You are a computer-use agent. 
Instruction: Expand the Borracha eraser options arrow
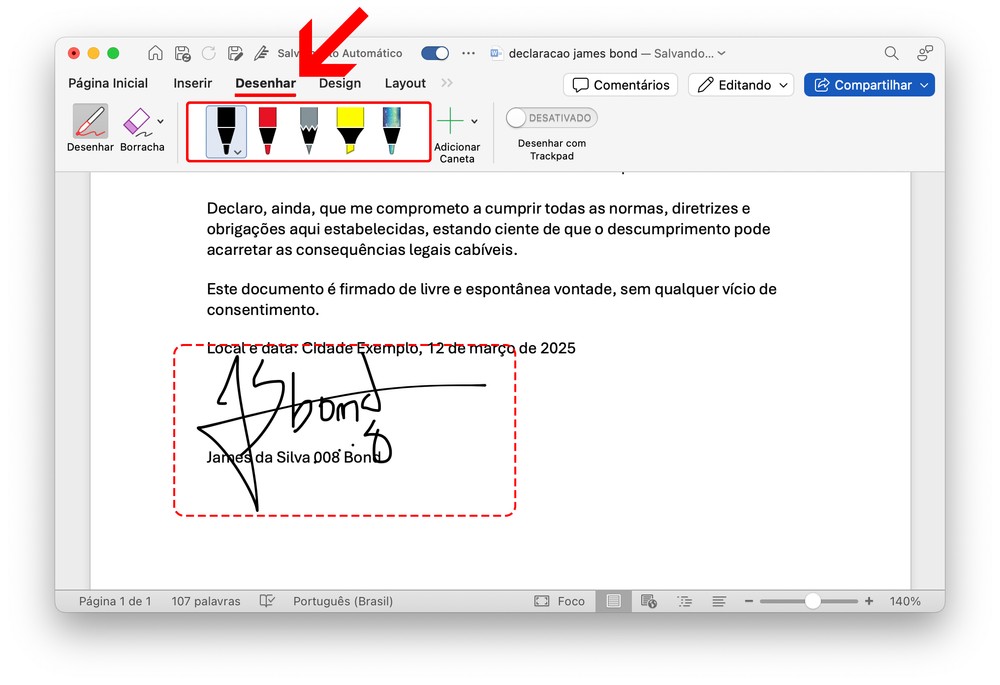click(161, 121)
